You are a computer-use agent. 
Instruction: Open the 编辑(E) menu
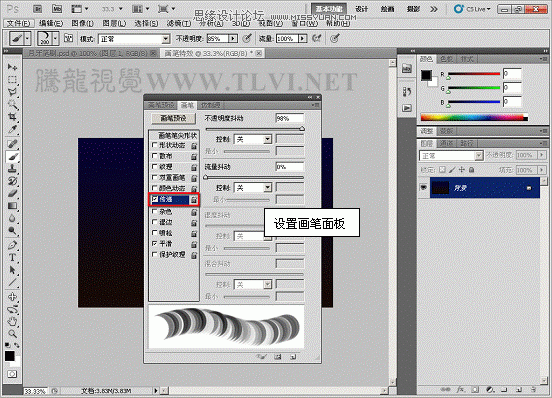[51, 24]
